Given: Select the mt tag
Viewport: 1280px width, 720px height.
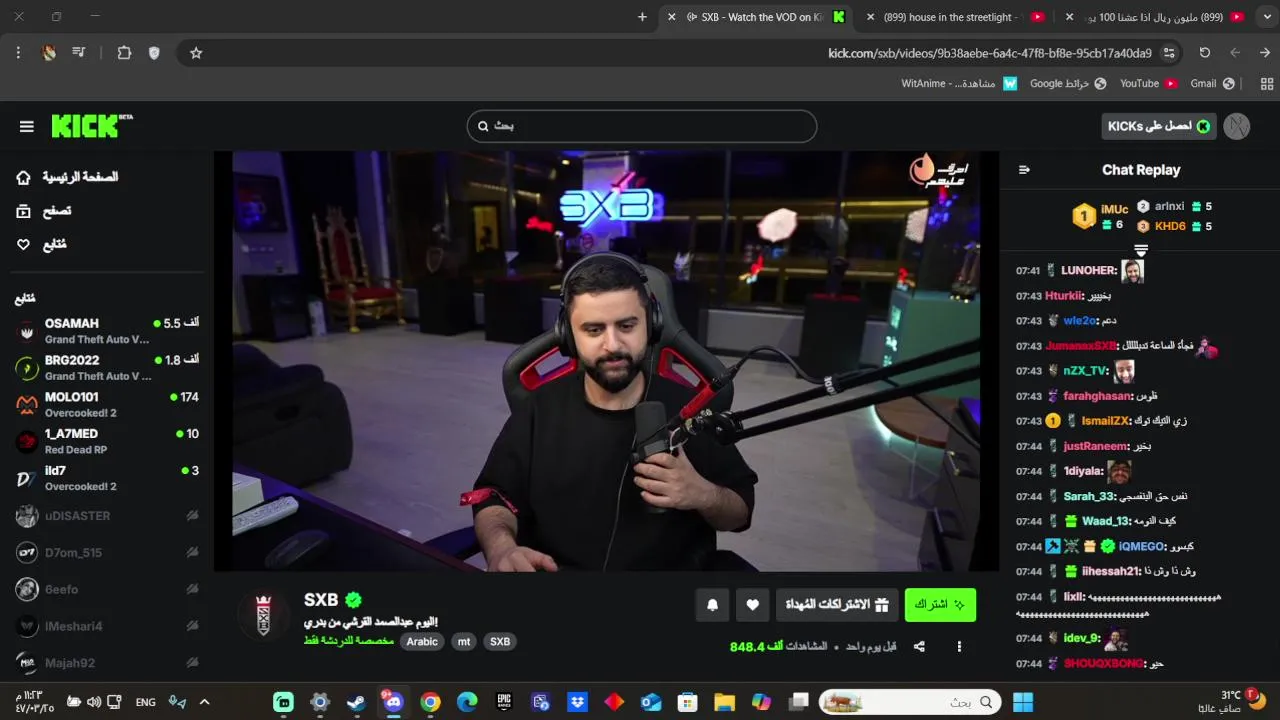Looking at the screenshot, I should (464, 642).
